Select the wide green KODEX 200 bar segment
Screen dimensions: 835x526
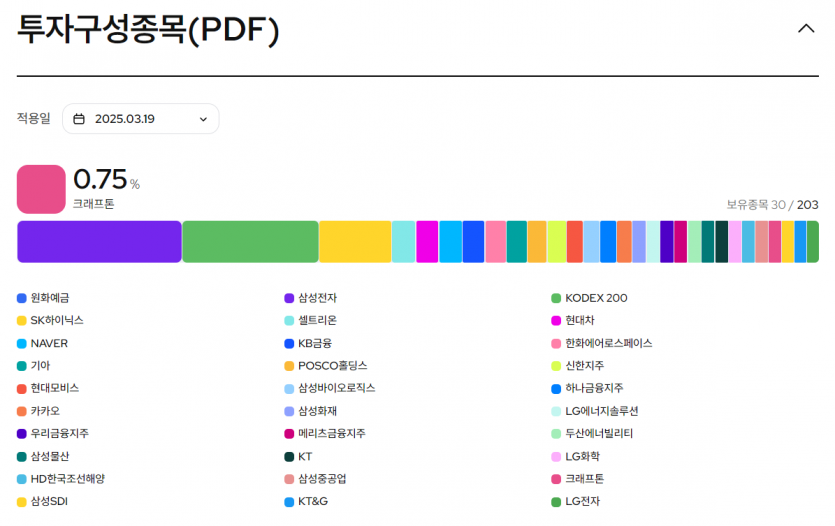pyautogui.click(x=250, y=242)
